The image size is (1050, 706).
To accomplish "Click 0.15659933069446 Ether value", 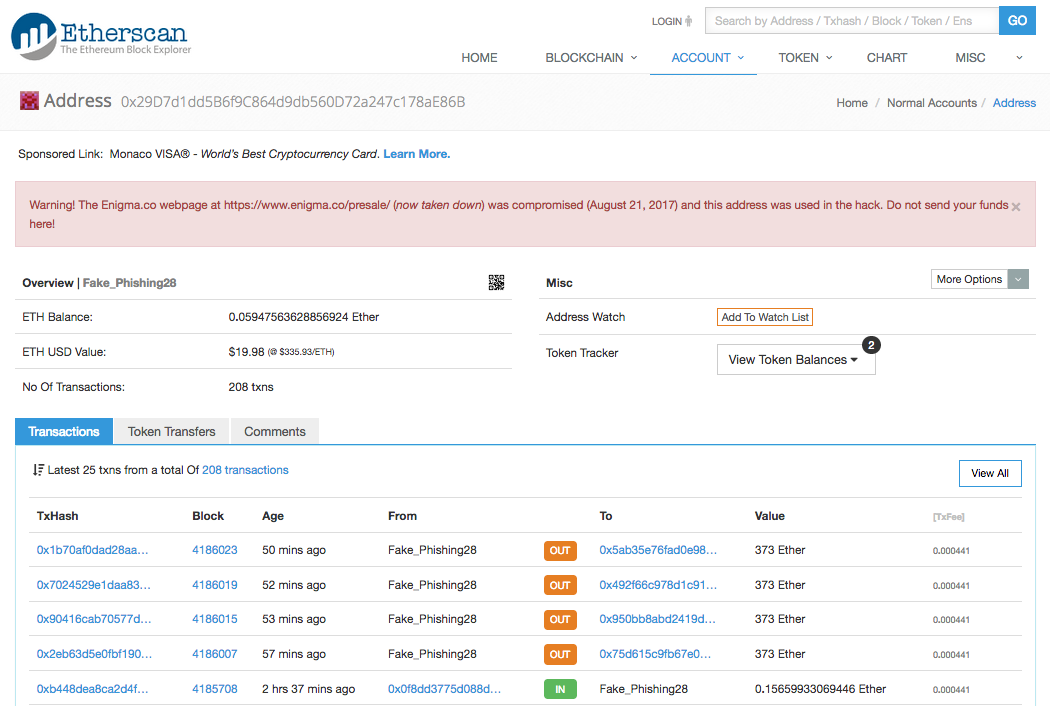I will pos(820,689).
